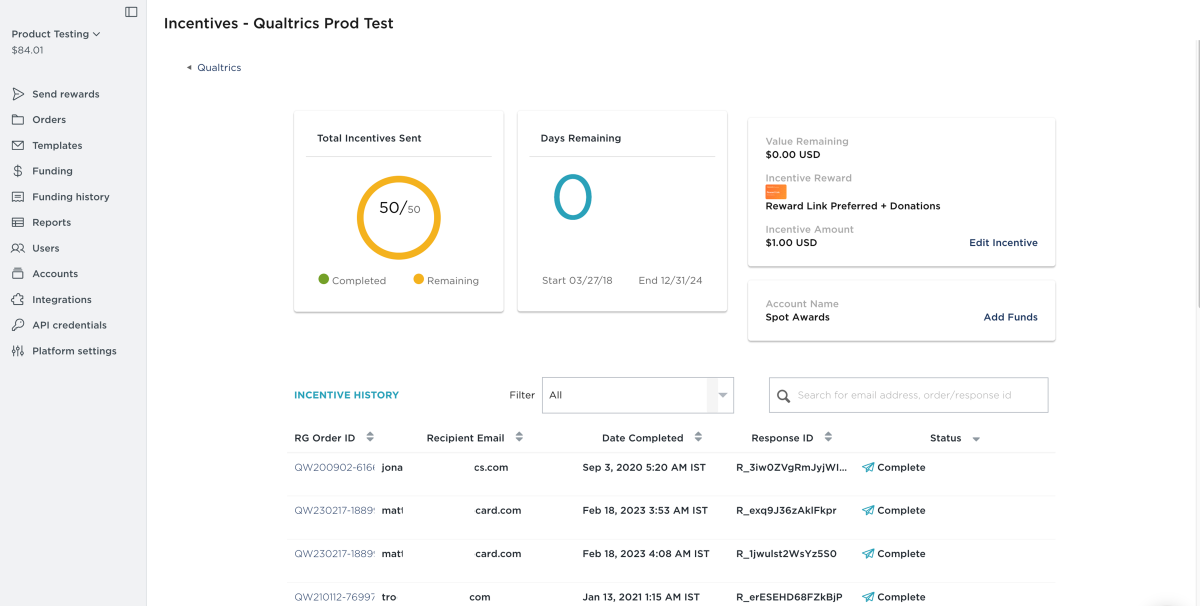The width and height of the screenshot is (1200, 606).
Task: Click the $0.00 USD value remaining
Action: (x=793, y=155)
